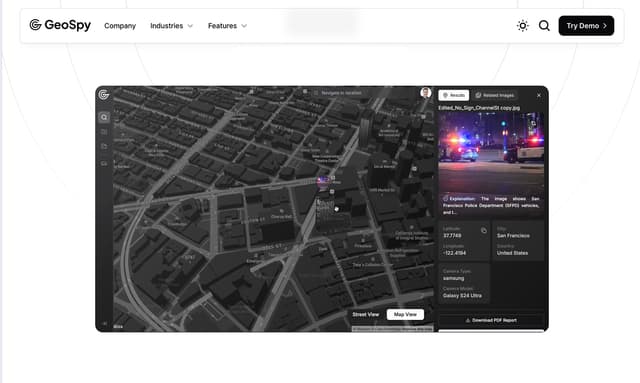Click the map attribution strip

tap(392, 329)
